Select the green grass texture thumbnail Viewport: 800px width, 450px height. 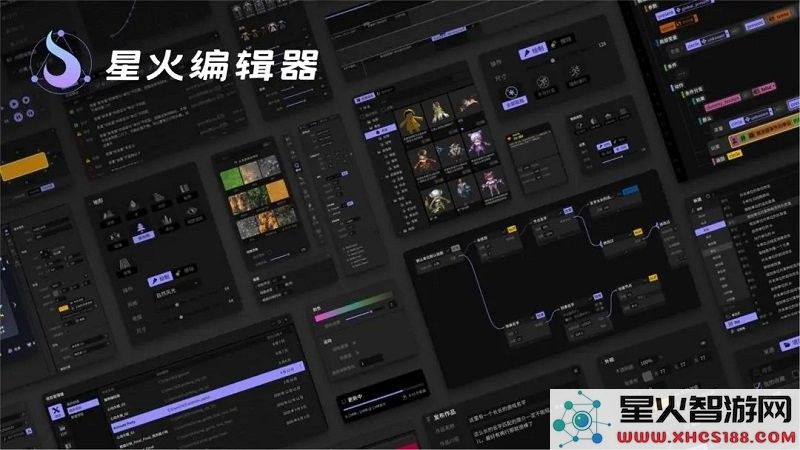click(231, 179)
